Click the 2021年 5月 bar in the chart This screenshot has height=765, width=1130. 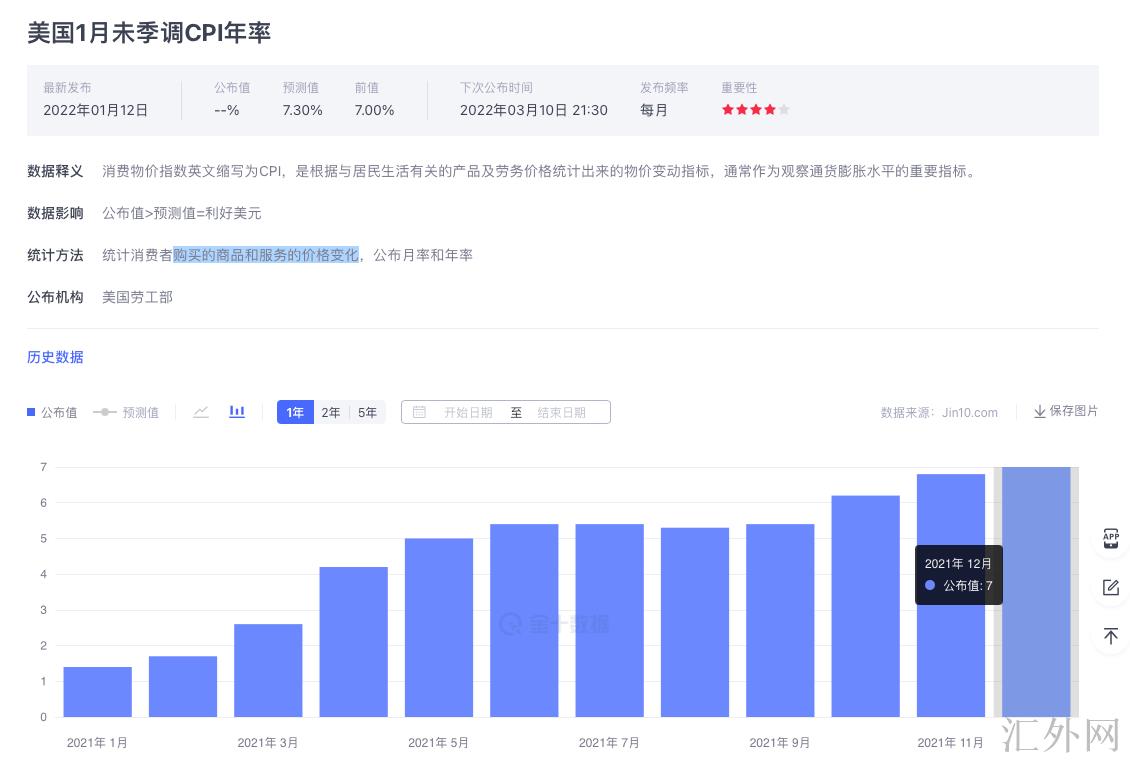(439, 627)
